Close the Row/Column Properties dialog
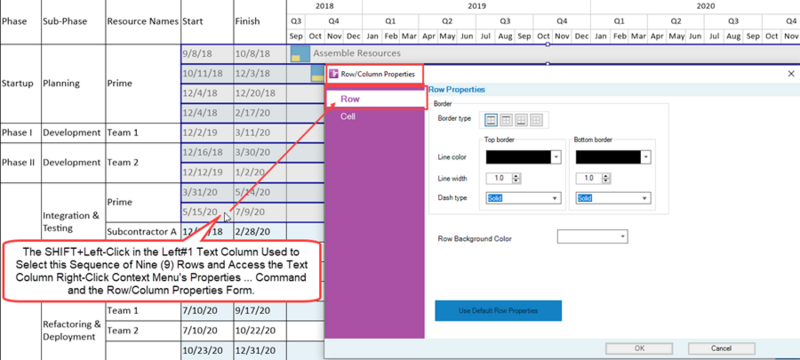The height and width of the screenshot is (360, 800). [791, 74]
